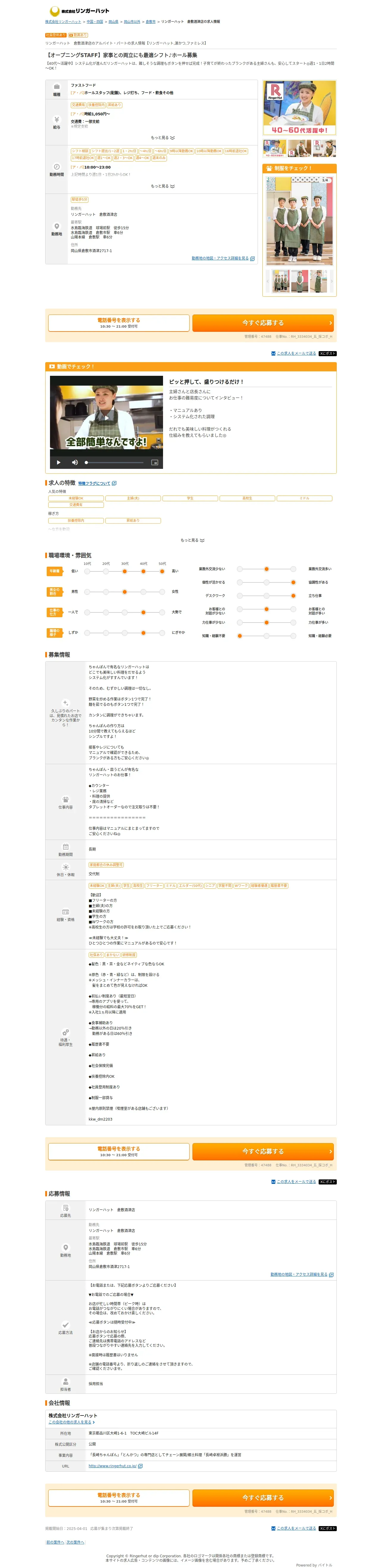Select the 未経験OK feature tag under 人気の特徴
Screen dimensions: 382x1568
coord(76,499)
